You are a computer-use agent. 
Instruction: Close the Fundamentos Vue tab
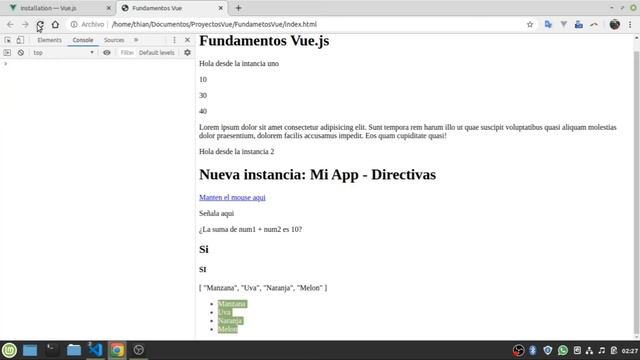tap(220, 8)
